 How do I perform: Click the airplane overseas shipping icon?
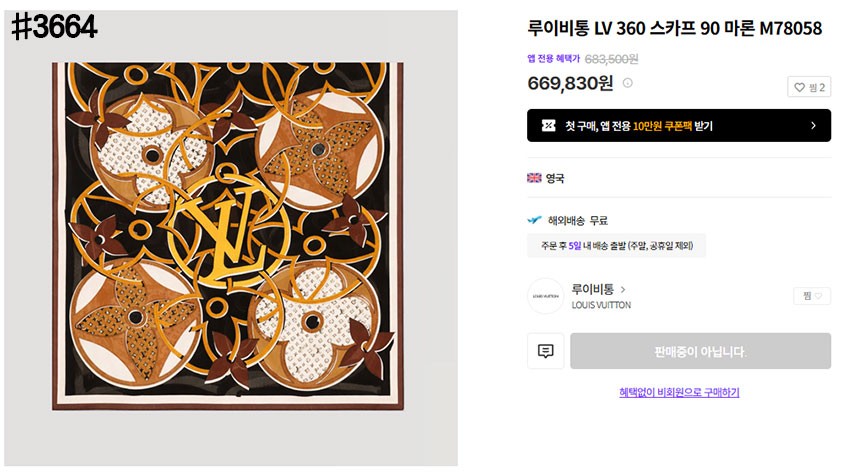(534, 220)
